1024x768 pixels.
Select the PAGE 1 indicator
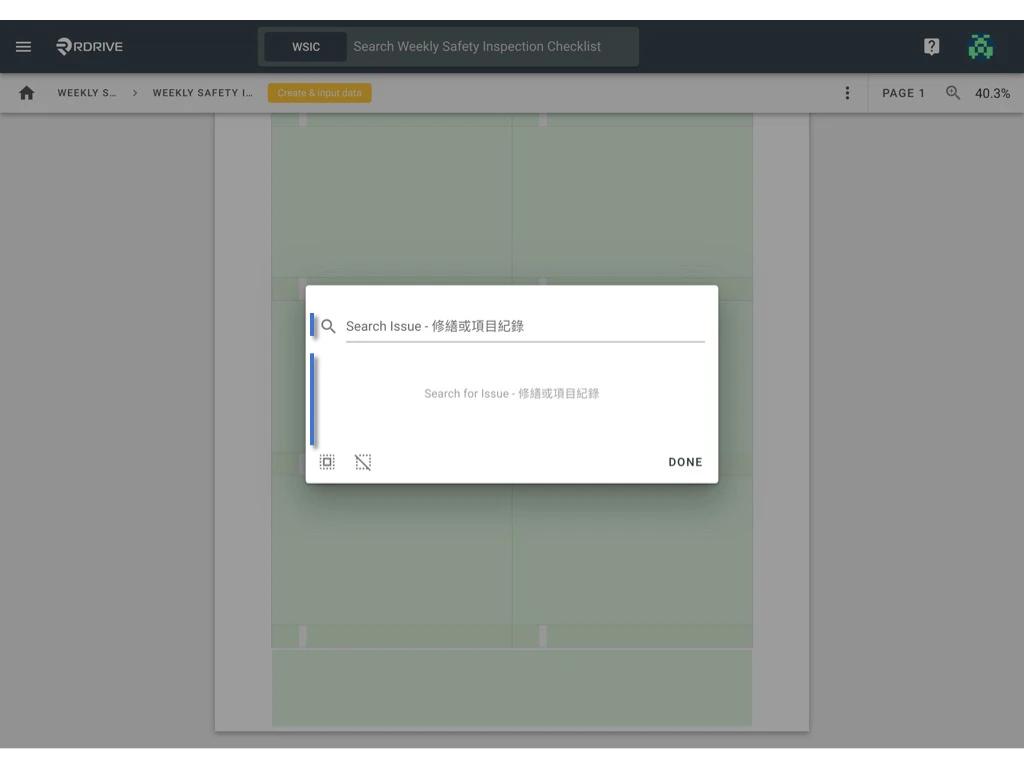[x=903, y=92]
